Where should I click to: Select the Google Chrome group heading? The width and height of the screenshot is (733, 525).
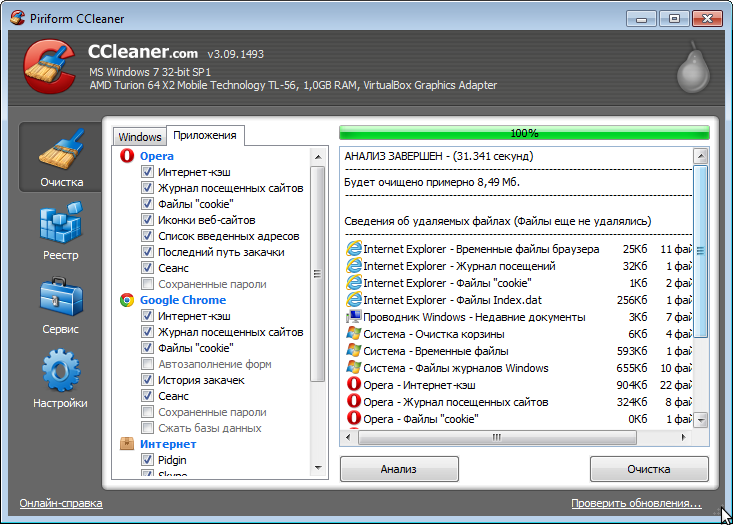(183, 300)
